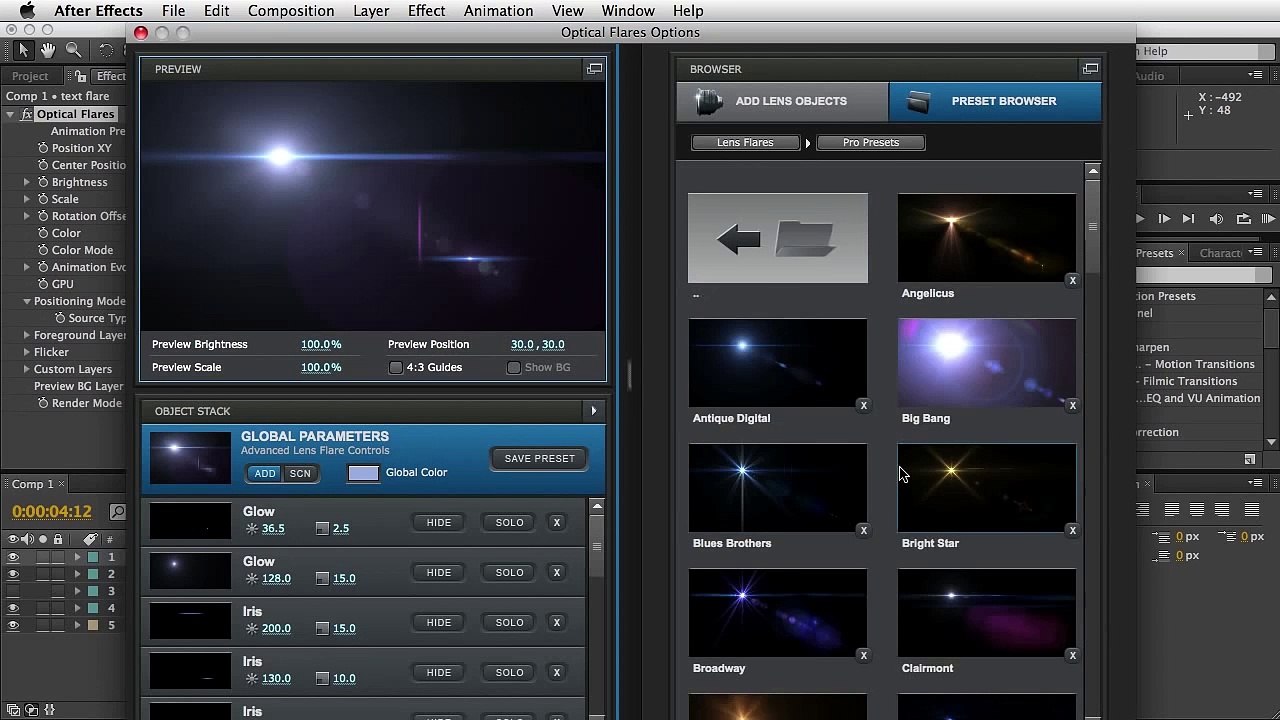Click the stopwatch beside Render Mode
This screenshot has height=720, width=1280.
click(43, 403)
